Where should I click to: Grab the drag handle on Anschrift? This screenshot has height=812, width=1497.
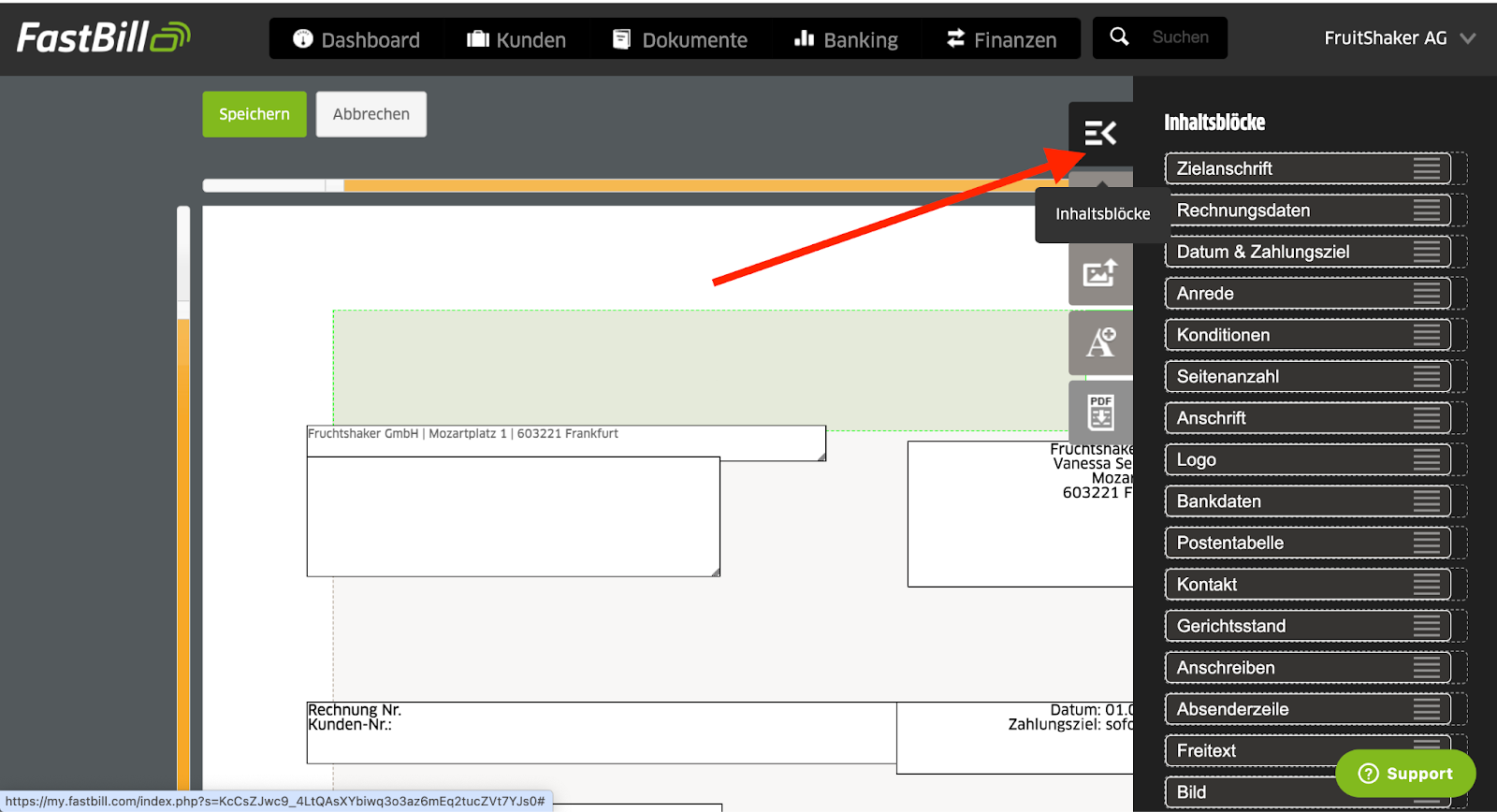point(1427,418)
